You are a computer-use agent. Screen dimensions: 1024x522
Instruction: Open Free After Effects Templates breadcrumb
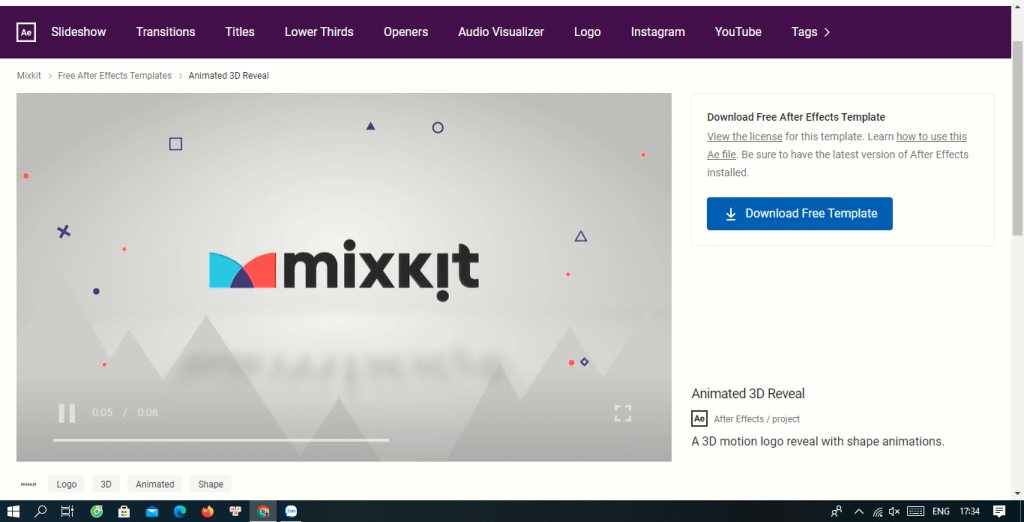pos(115,76)
